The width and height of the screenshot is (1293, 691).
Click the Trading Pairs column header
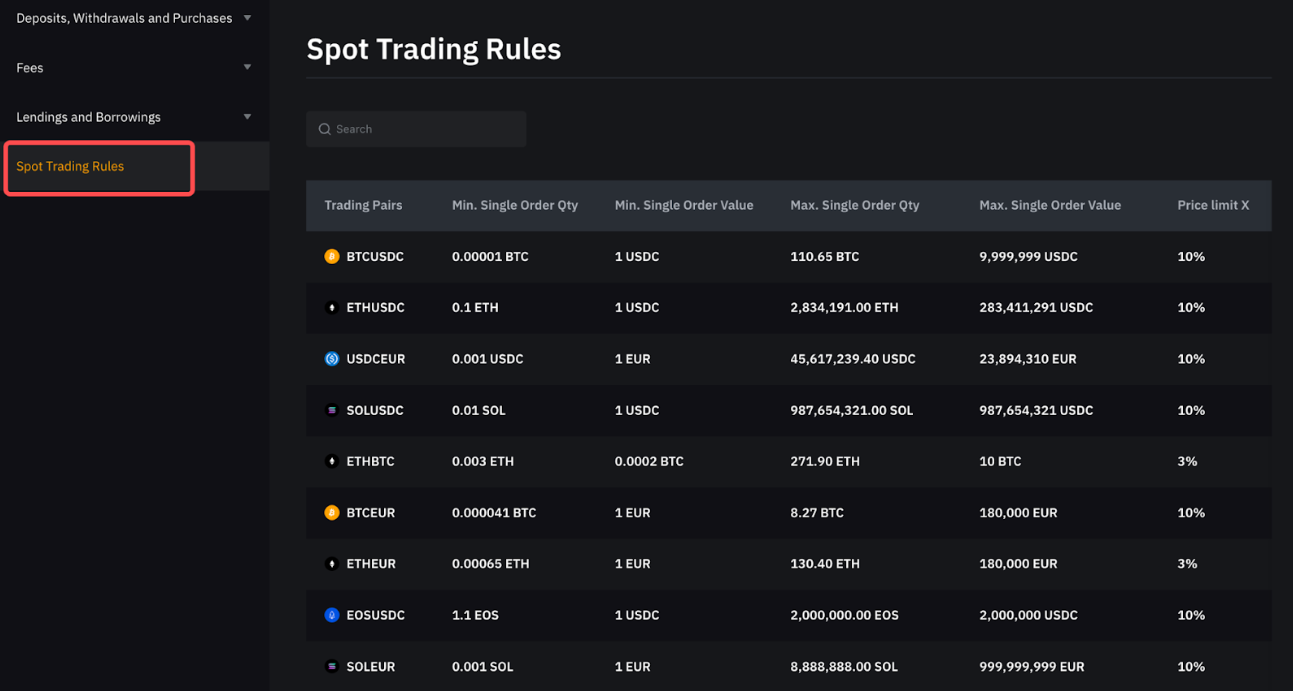(363, 205)
